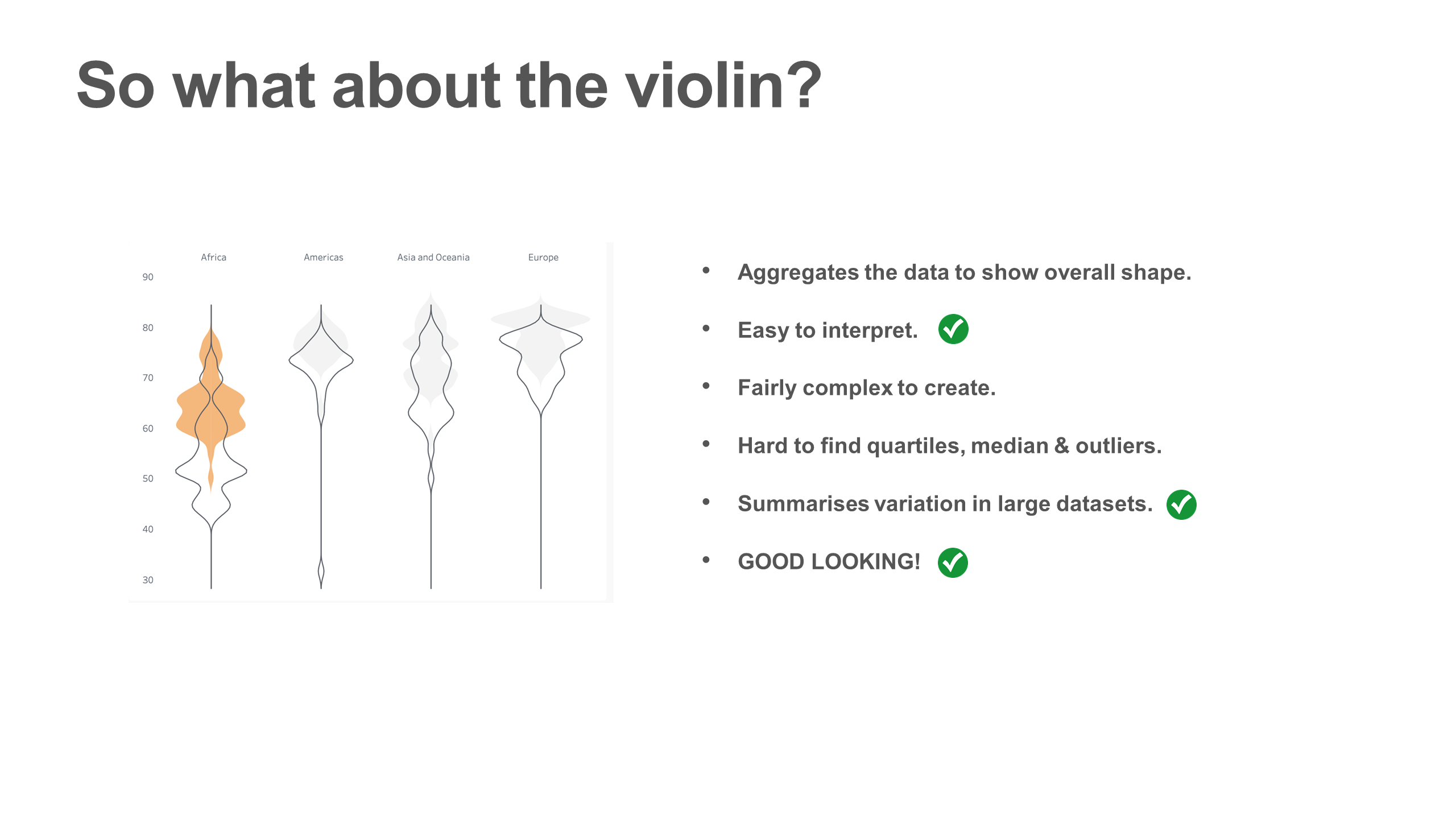Screen dimensions: 1456x819
Task: Select the "Africa" column header label
Action: pyautogui.click(x=213, y=257)
